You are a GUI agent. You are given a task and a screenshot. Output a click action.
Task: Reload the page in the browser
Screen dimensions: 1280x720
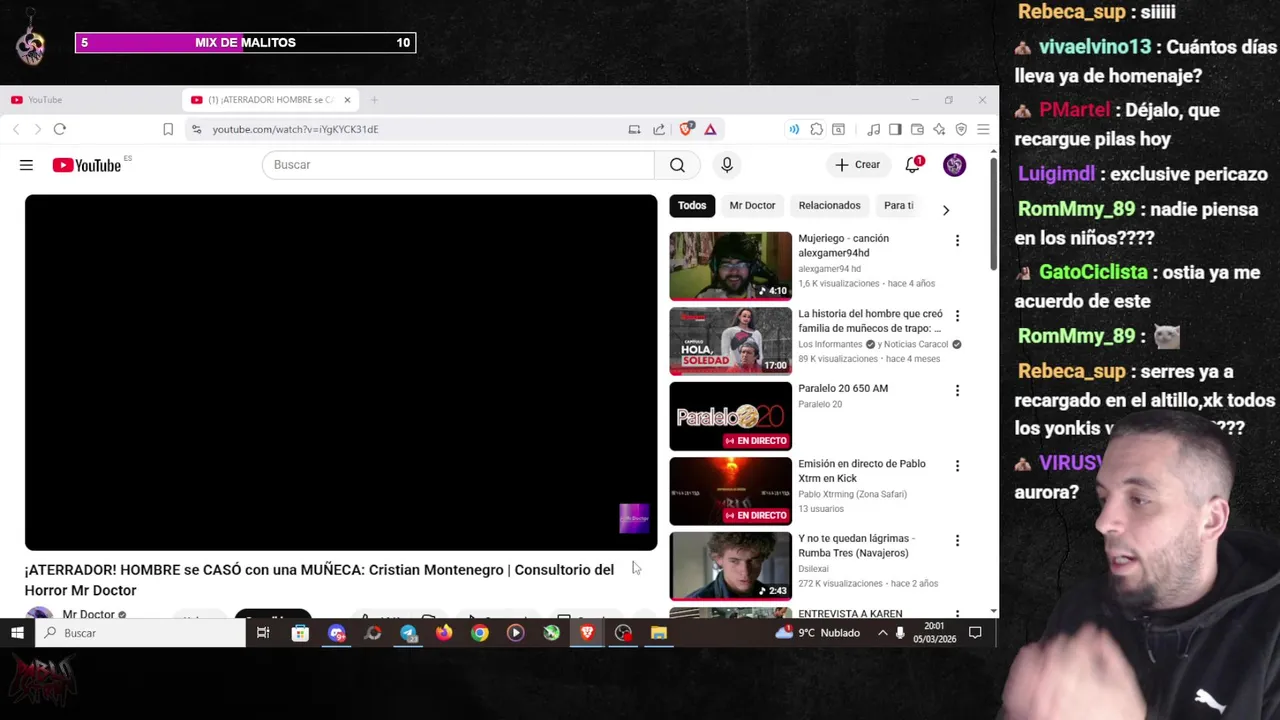pos(60,129)
